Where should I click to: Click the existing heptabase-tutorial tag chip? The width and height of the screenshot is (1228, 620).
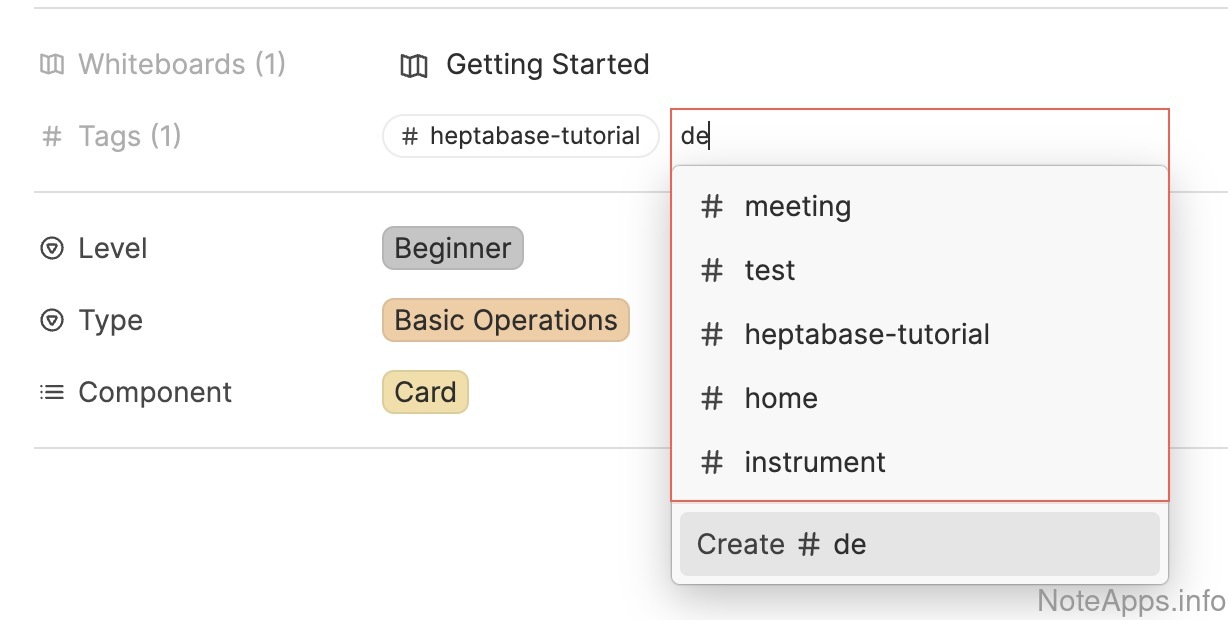point(521,137)
